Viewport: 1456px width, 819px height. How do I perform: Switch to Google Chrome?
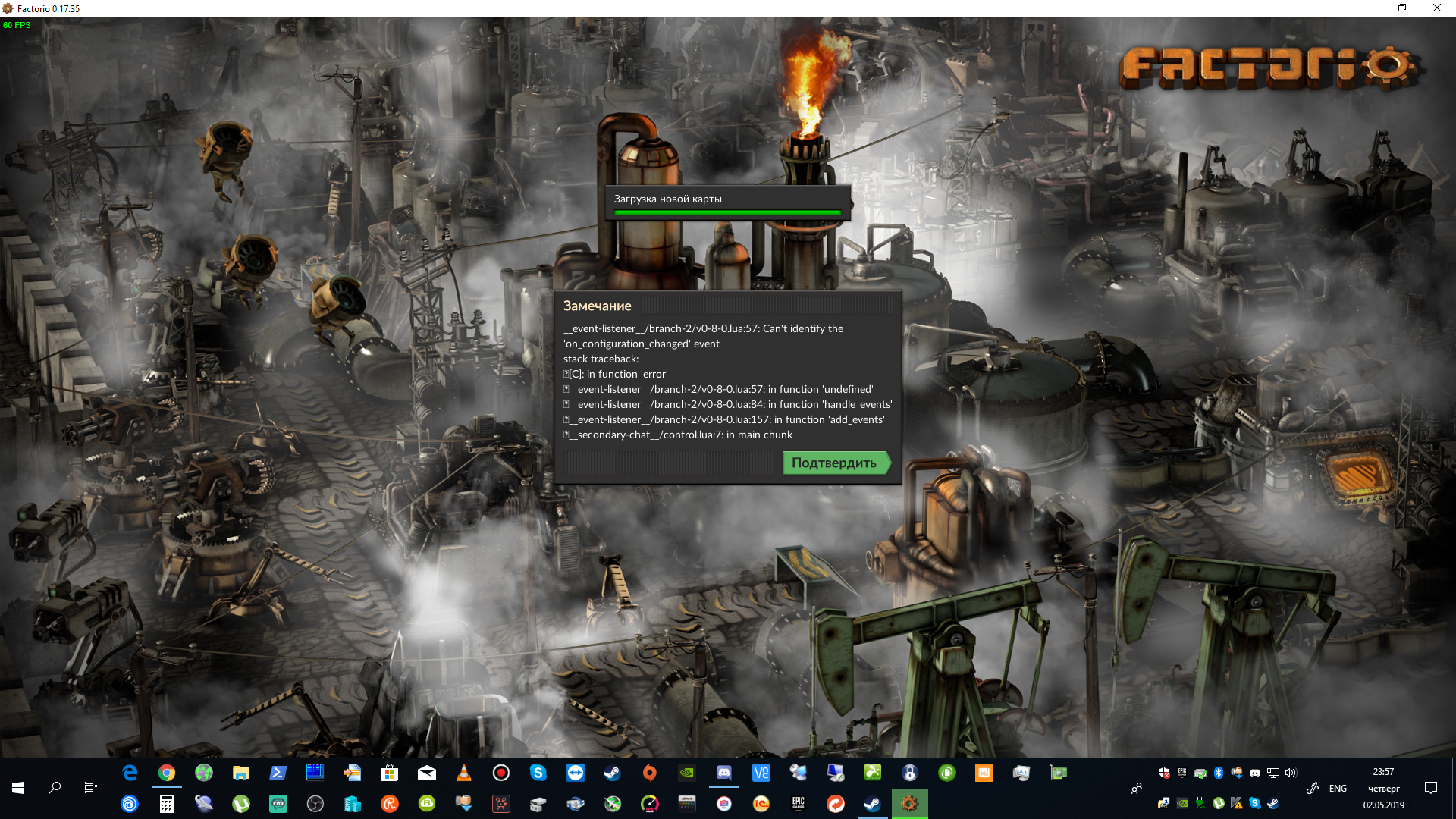pyautogui.click(x=167, y=773)
